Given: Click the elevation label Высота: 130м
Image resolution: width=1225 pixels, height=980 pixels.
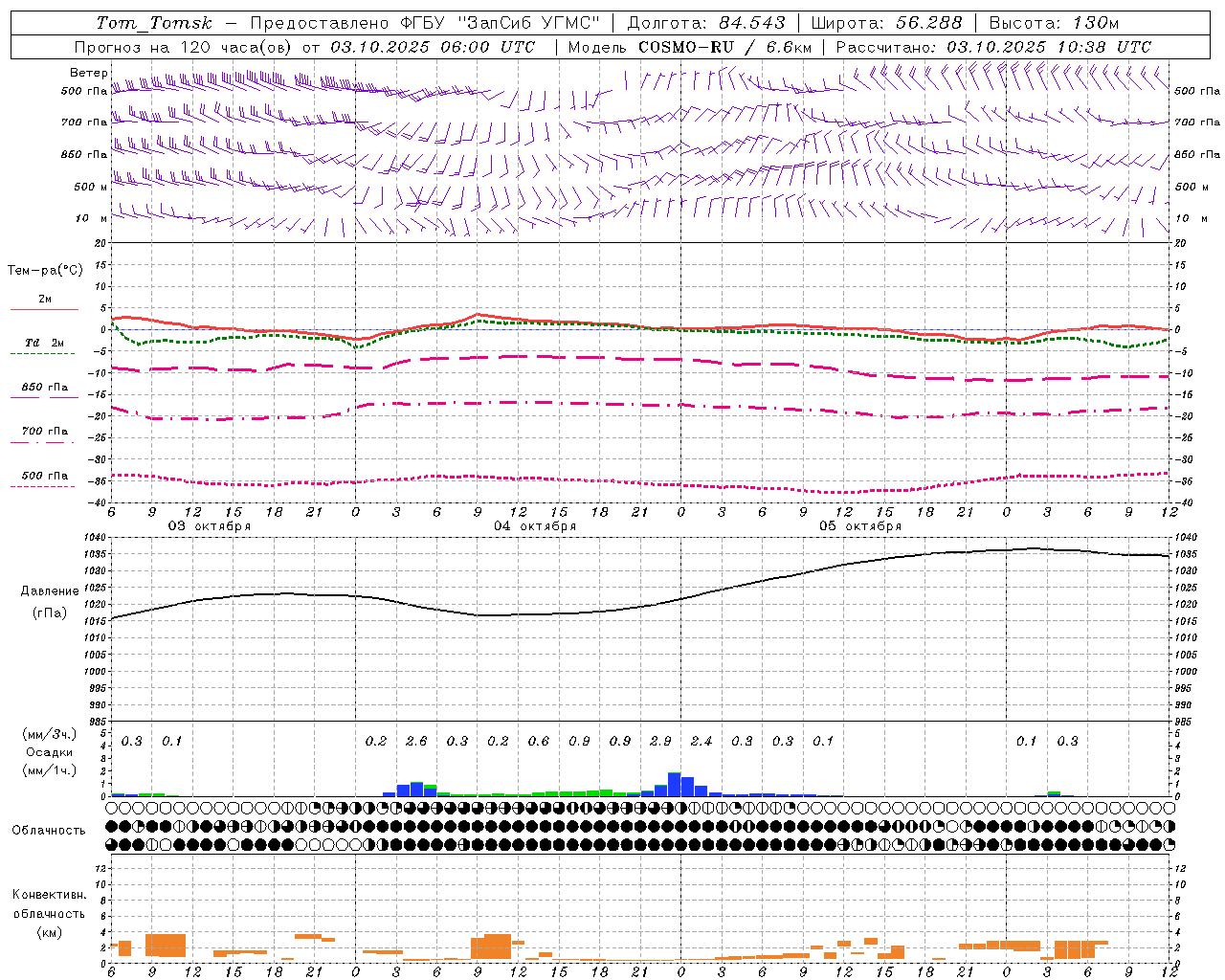Looking at the screenshot, I should click(1054, 23).
